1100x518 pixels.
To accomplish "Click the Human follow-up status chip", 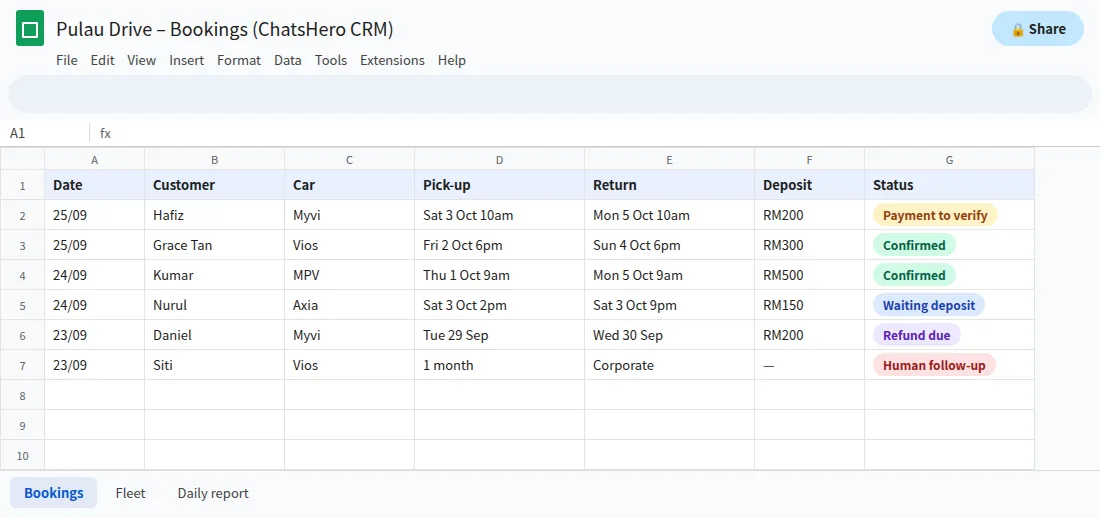I will pyautogui.click(x=934, y=365).
